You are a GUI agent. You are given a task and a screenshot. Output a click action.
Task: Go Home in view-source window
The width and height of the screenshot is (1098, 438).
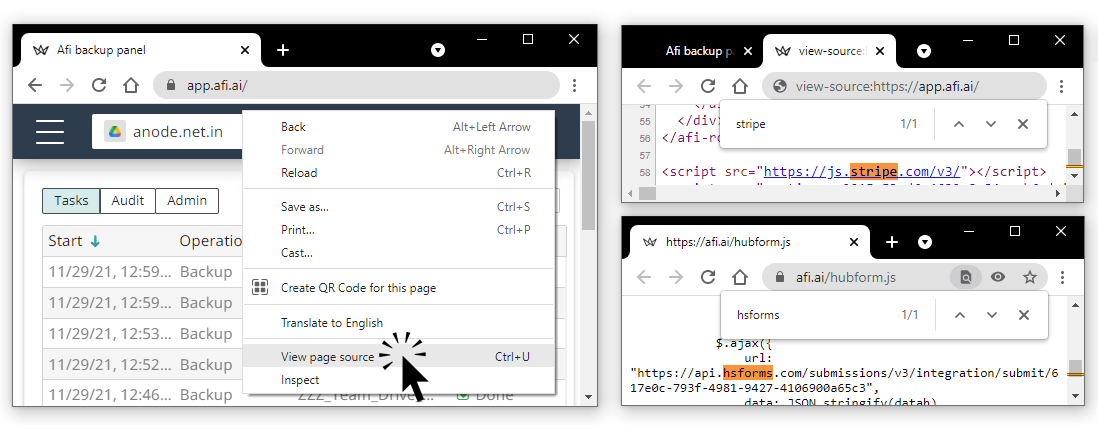coord(740,86)
